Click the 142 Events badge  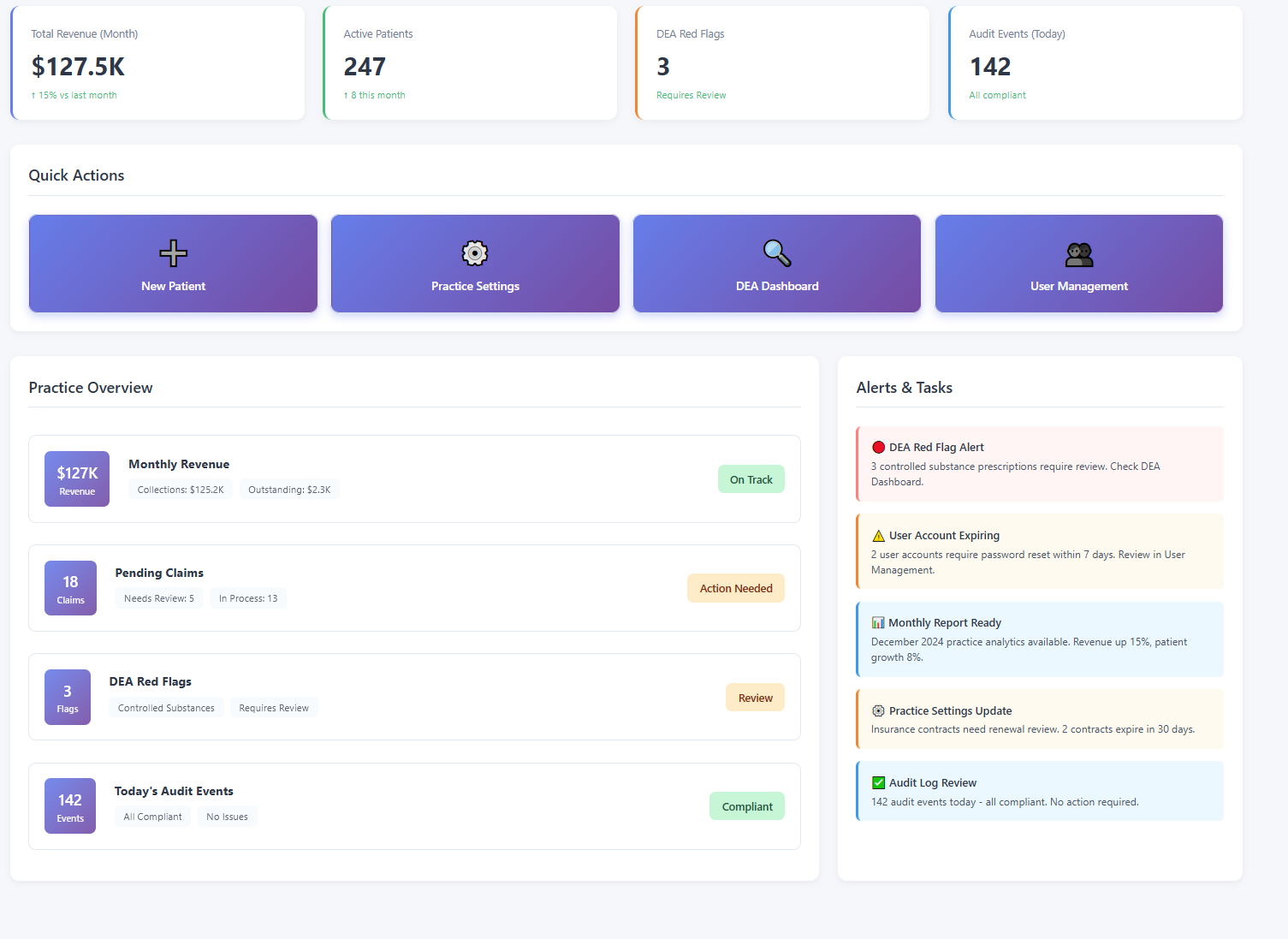pyautogui.click(x=69, y=805)
